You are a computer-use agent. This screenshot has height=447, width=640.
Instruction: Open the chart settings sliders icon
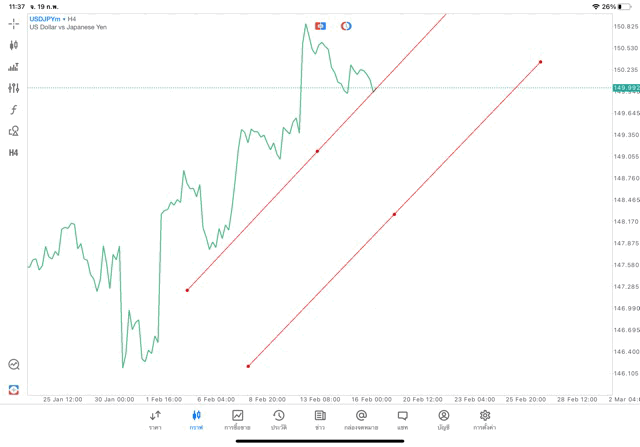click(x=13, y=88)
